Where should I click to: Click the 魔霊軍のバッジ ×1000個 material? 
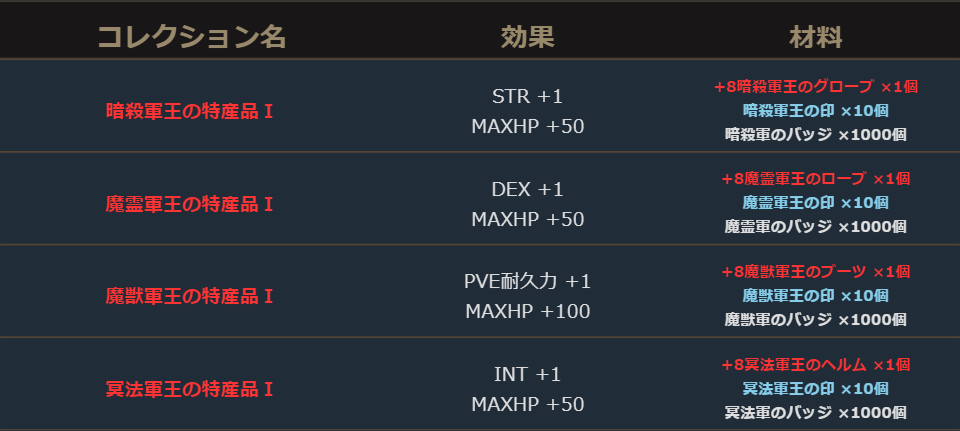coord(815,227)
